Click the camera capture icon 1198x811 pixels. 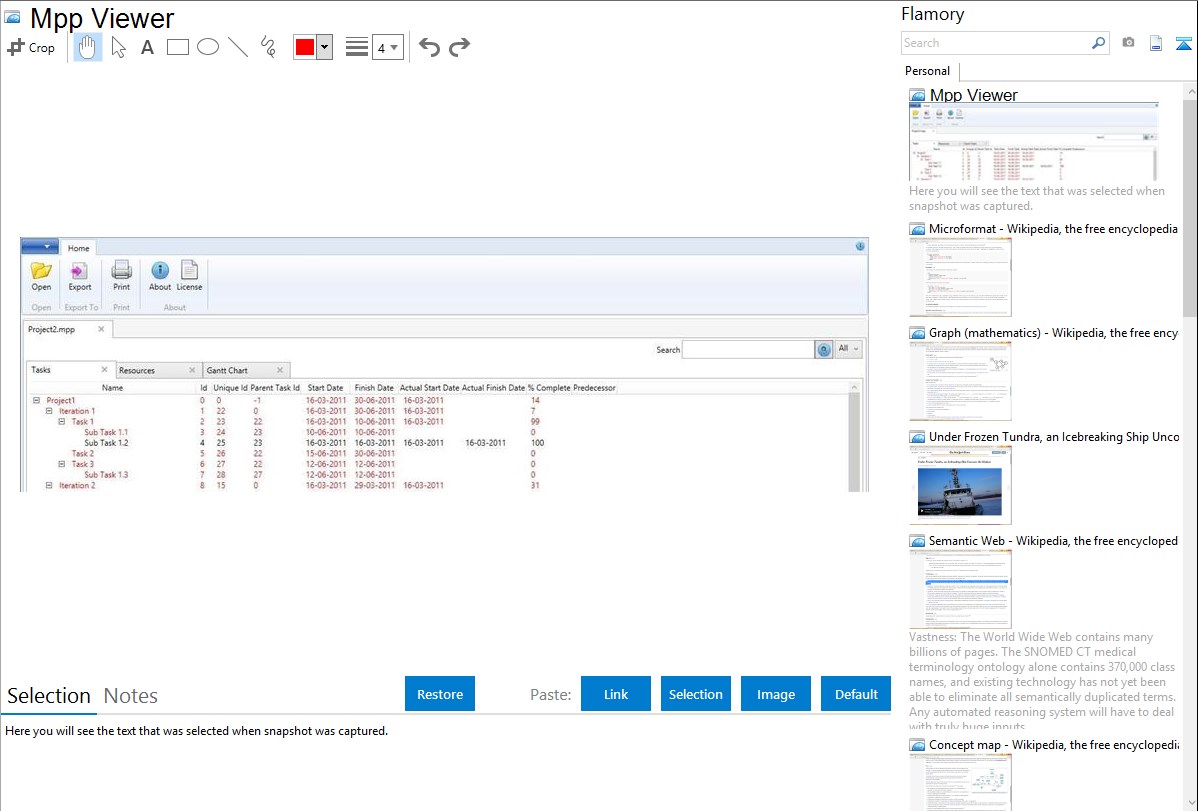point(1128,43)
